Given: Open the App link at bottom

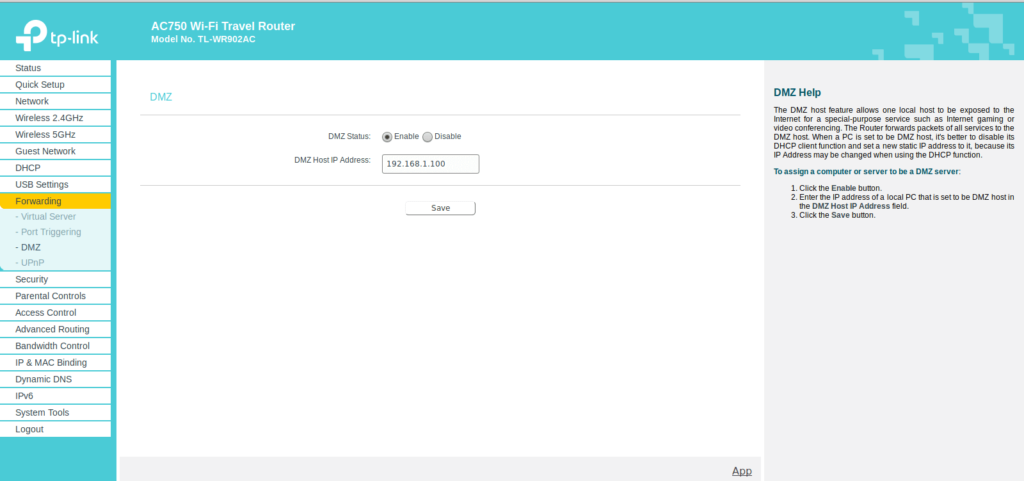Looking at the screenshot, I should (741, 470).
